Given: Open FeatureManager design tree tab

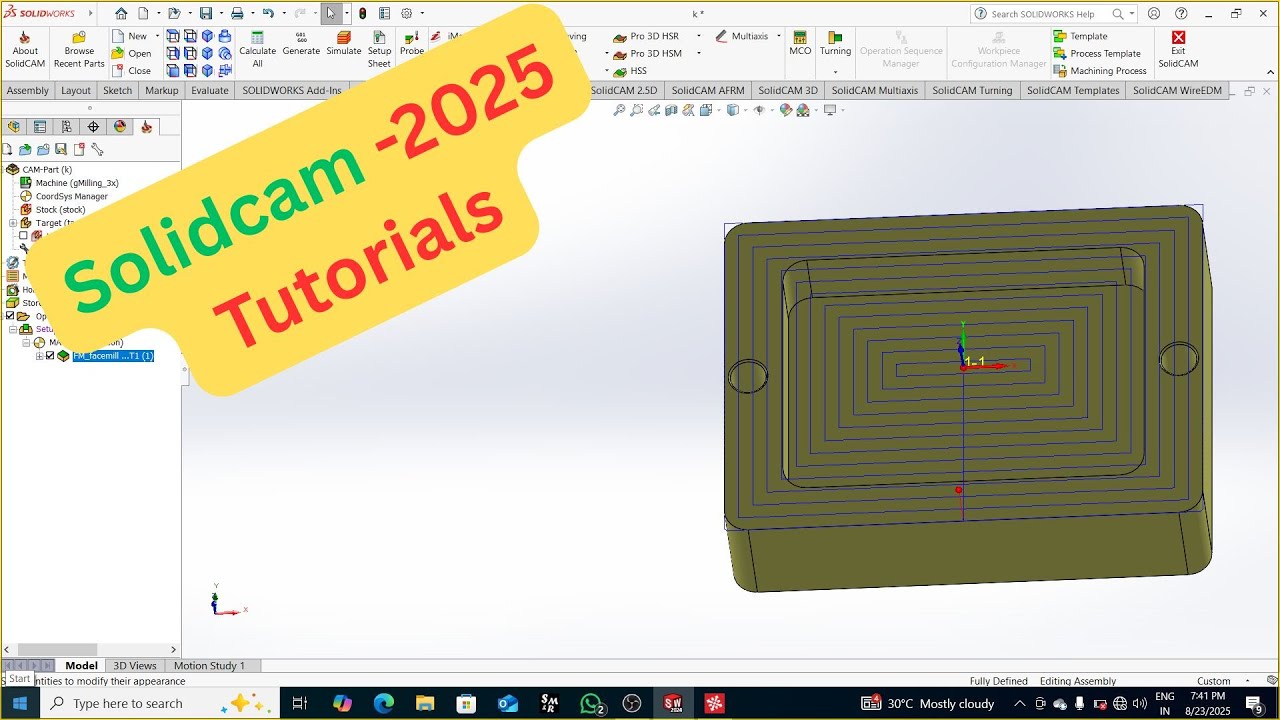Looking at the screenshot, I should 13,127.
